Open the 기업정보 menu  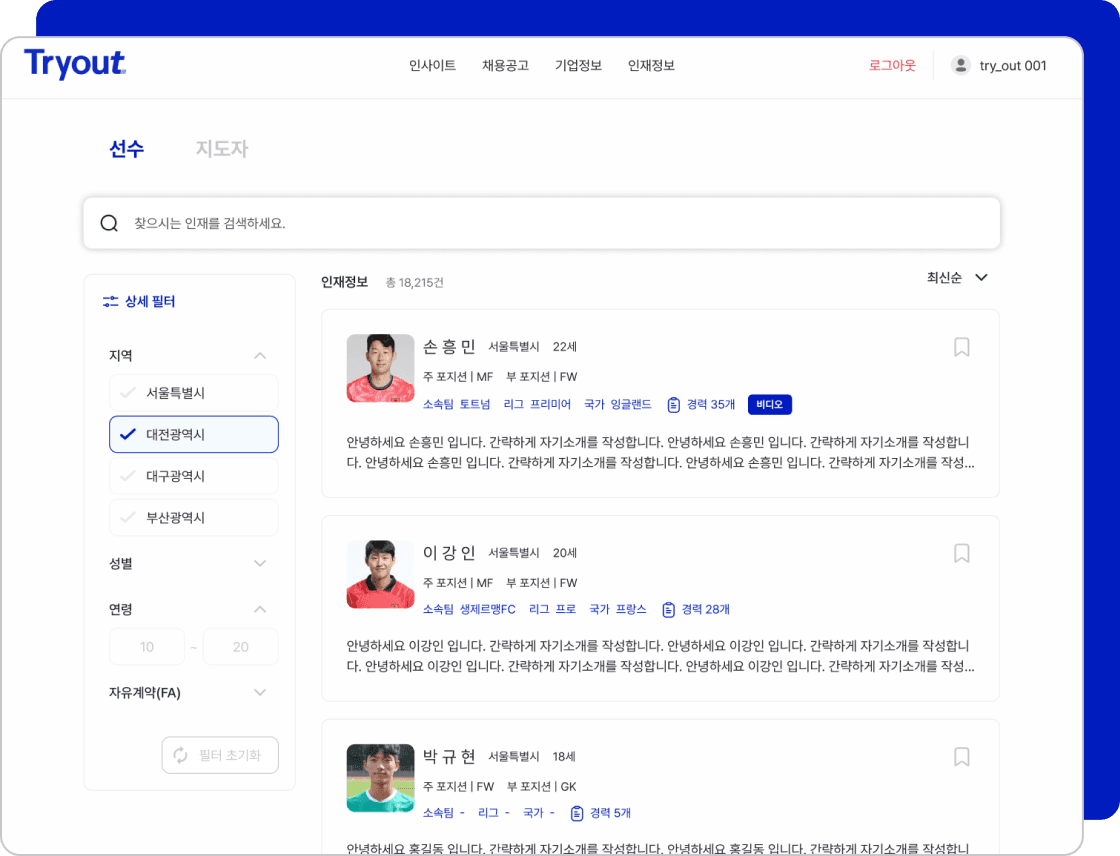pyautogui.click(x=579, y=66)
